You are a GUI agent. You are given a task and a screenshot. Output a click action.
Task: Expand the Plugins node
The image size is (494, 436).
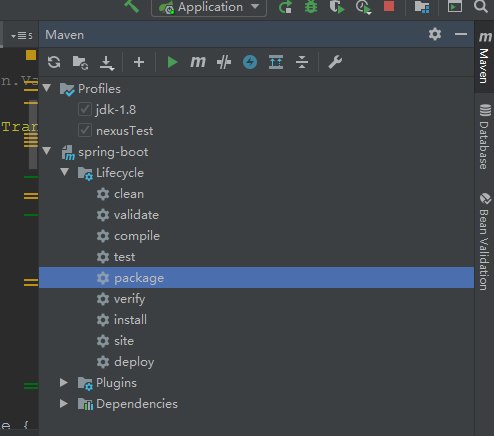click(x=64, y=382)
